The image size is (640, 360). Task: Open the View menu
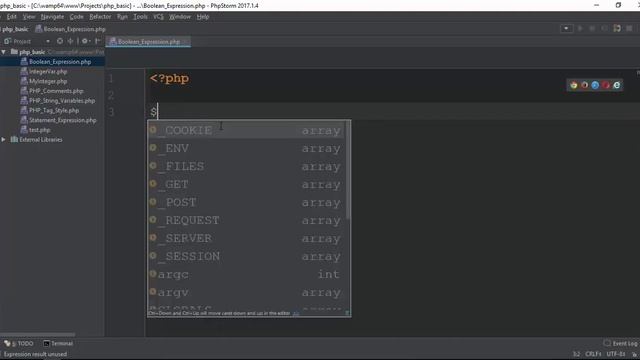29,17
